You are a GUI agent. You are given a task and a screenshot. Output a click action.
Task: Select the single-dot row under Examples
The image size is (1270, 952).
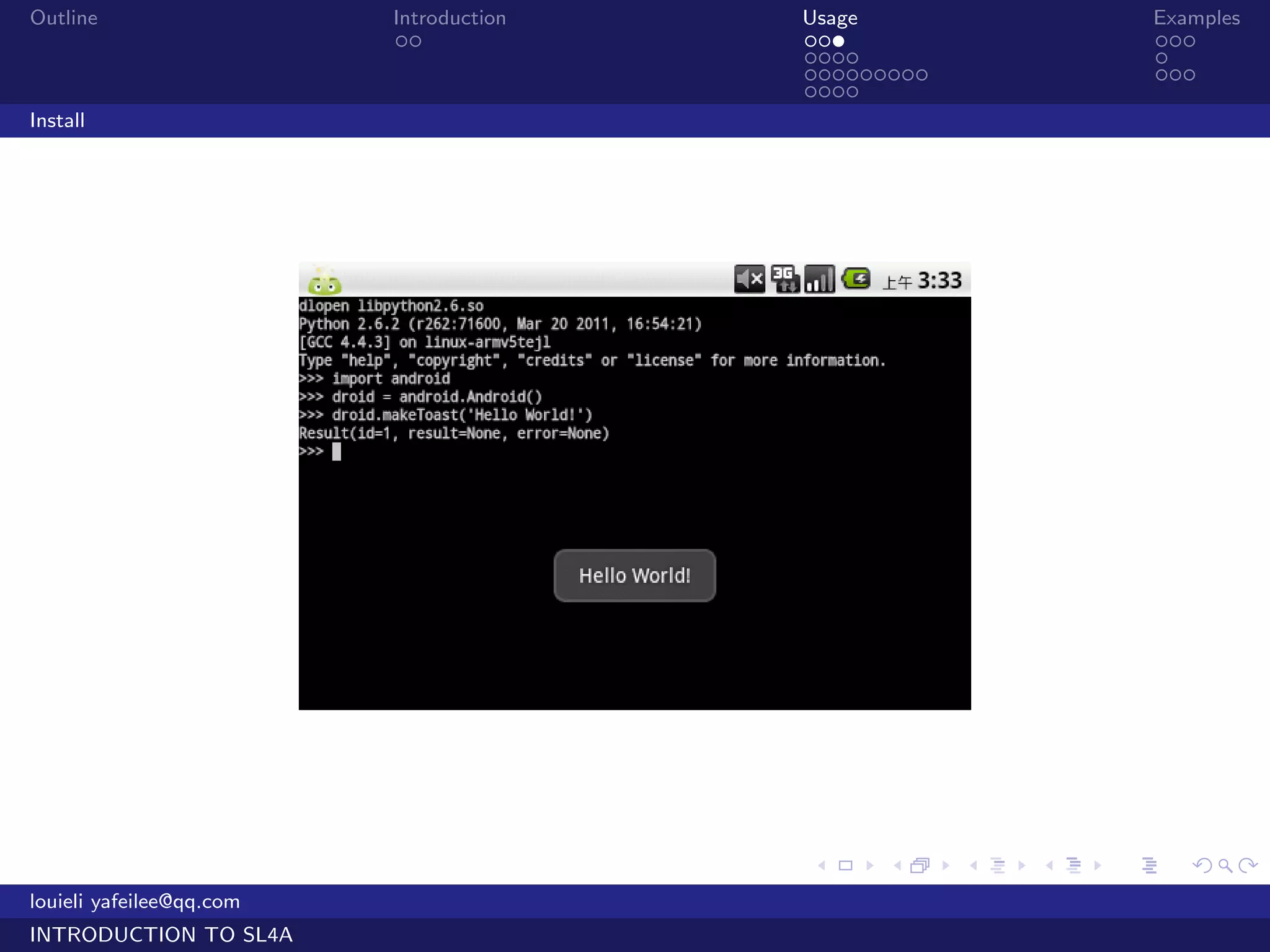coord(1161,58)
